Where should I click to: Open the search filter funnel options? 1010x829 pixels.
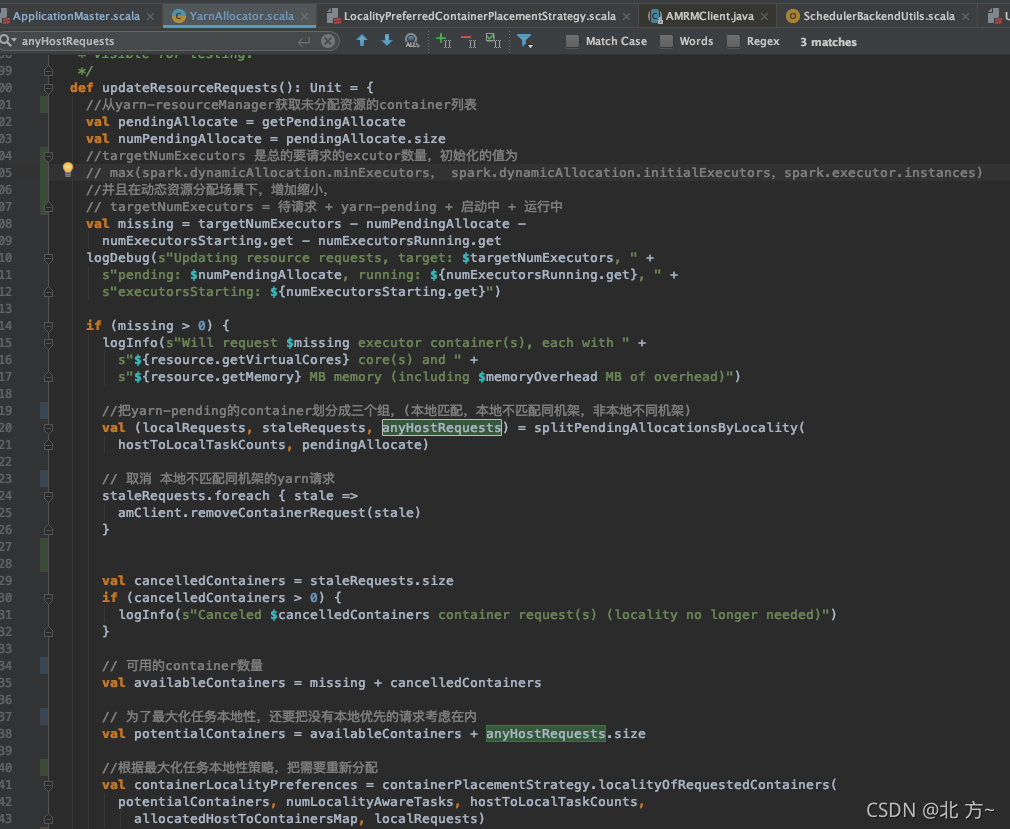point(525,41)
